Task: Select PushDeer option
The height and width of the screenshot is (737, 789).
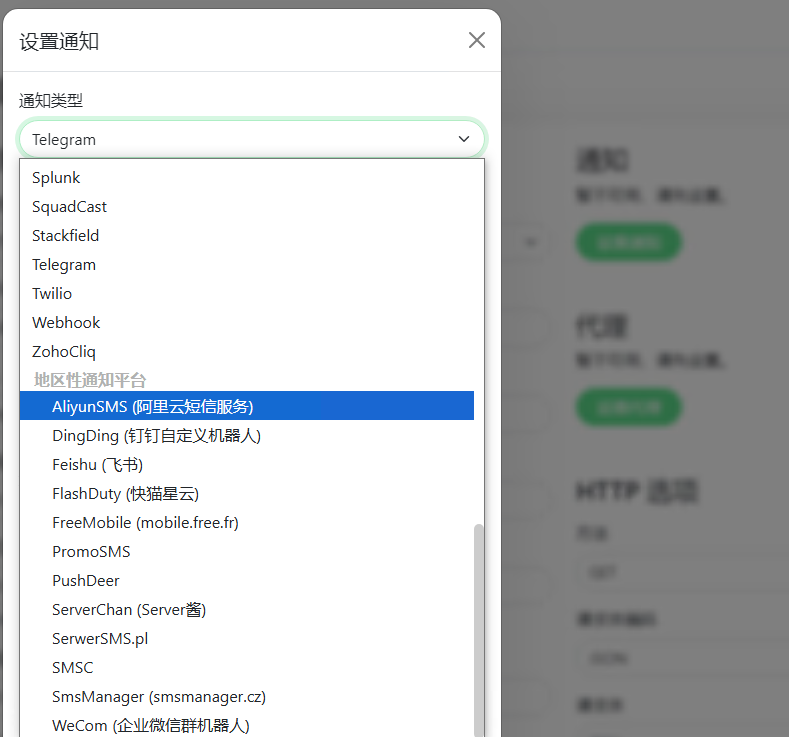Action: coord(247,581)
